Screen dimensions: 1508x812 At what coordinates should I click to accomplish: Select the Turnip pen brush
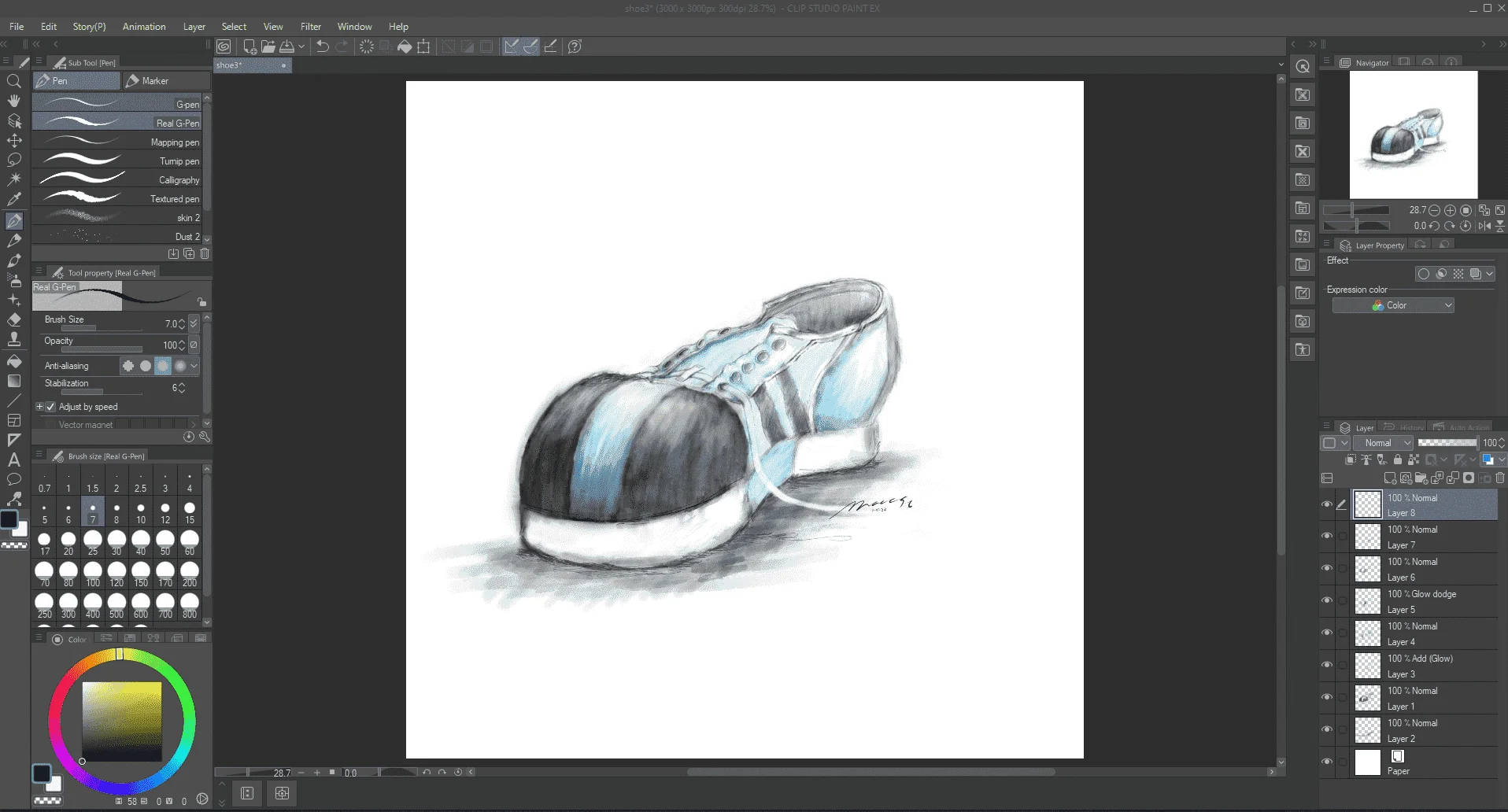[116, 161]
